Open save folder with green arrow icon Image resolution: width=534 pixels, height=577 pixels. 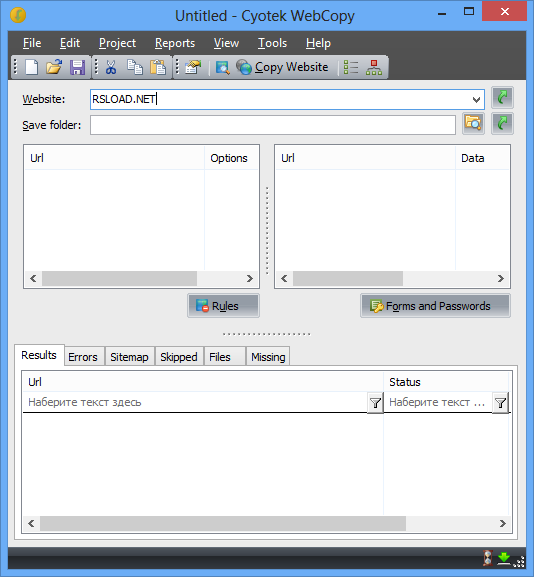pyautogui.click(x=502, y=123)
